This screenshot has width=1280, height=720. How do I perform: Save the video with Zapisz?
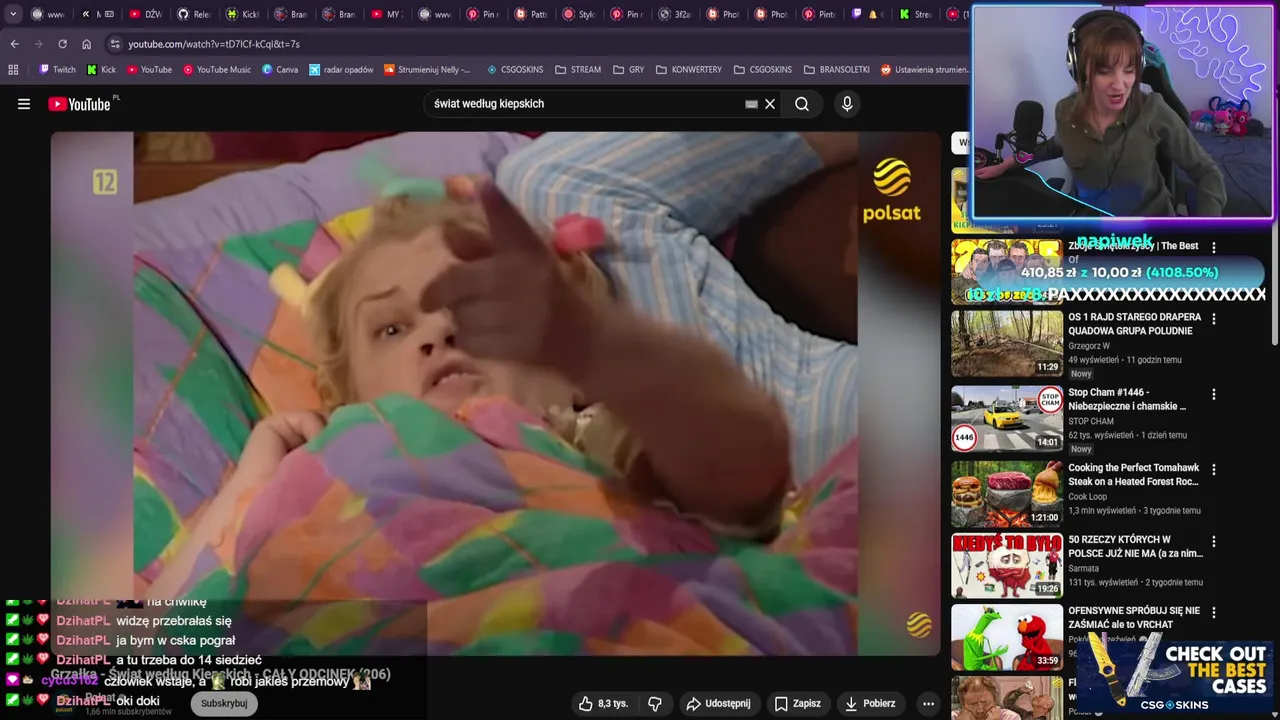tap(798, 704)
